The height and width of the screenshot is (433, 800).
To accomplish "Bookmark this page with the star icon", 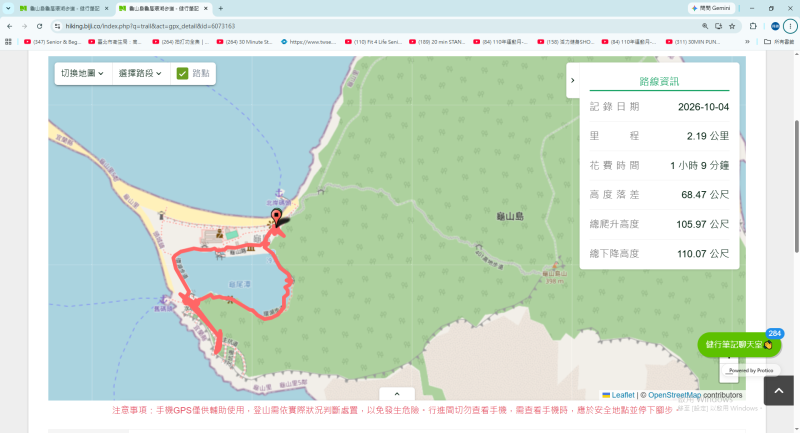I will [732, 26].
